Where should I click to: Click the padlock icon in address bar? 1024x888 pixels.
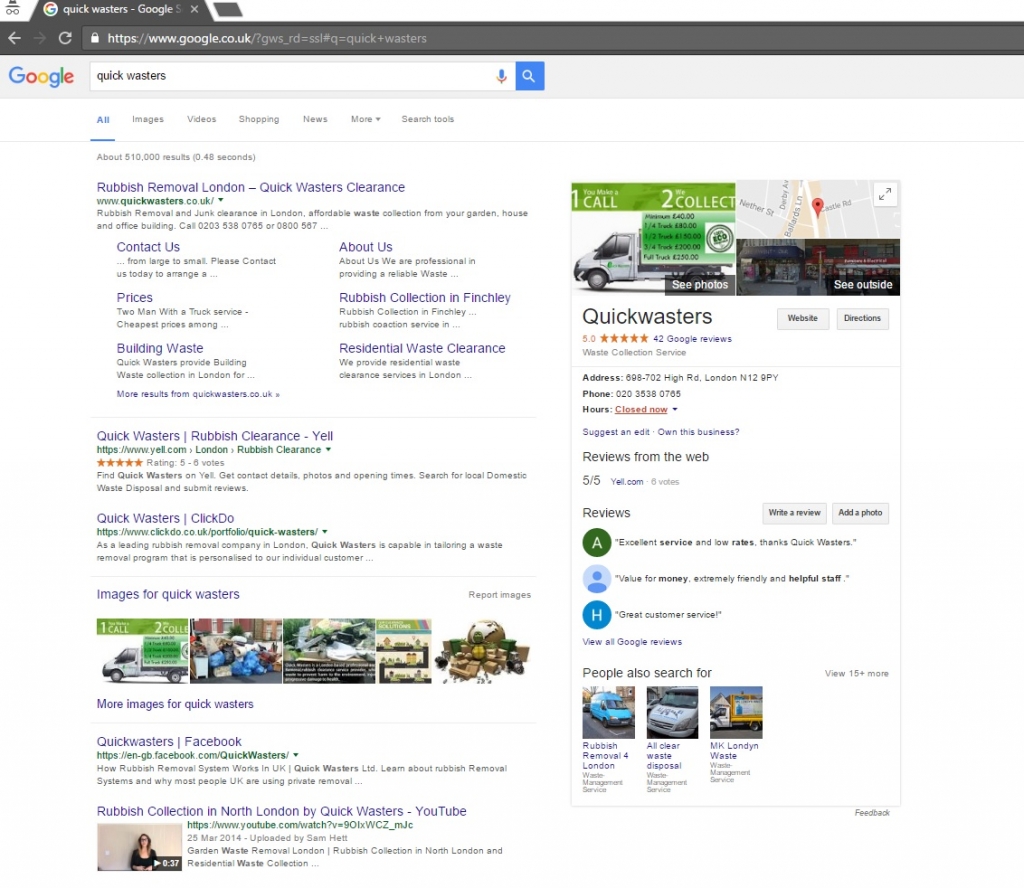(95, 38)
